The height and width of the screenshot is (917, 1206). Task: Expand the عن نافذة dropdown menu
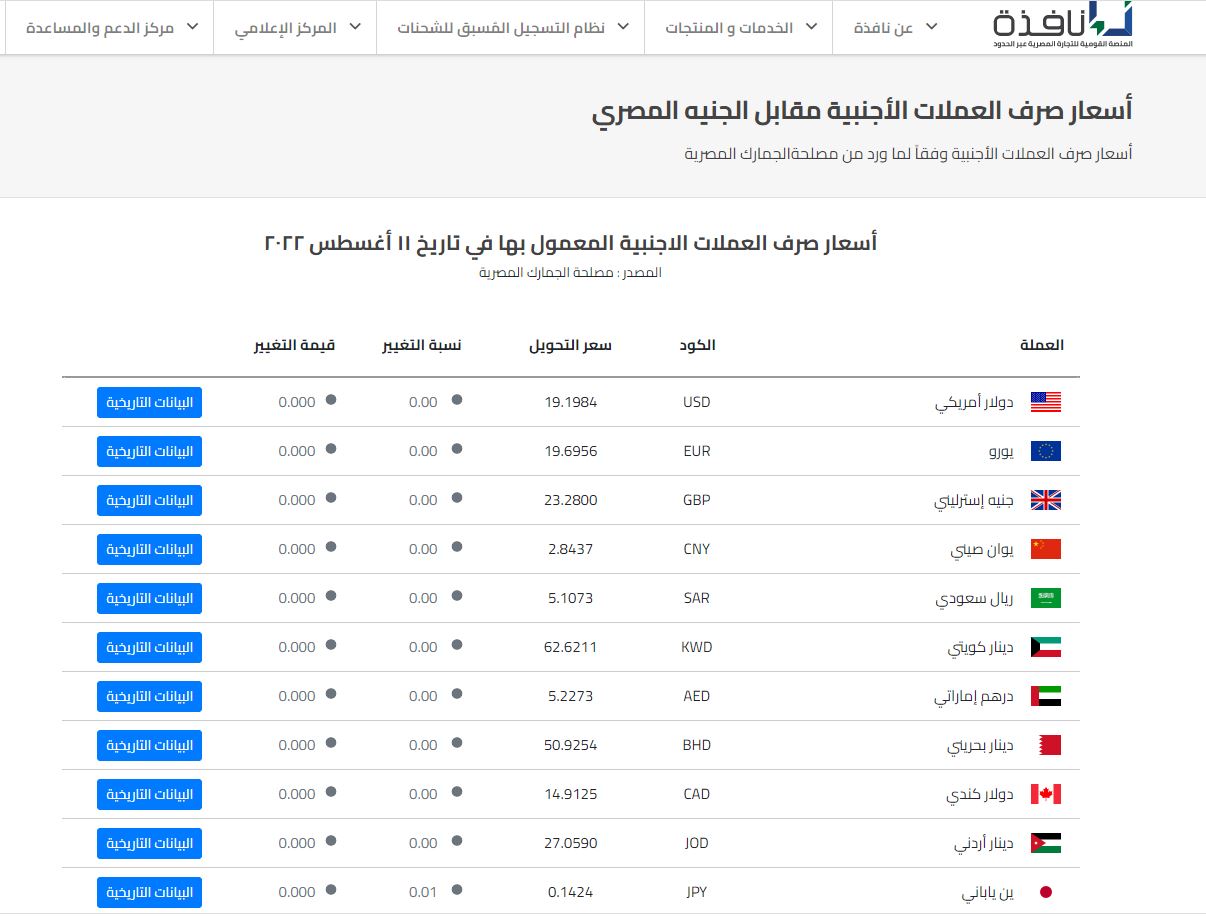896,28
